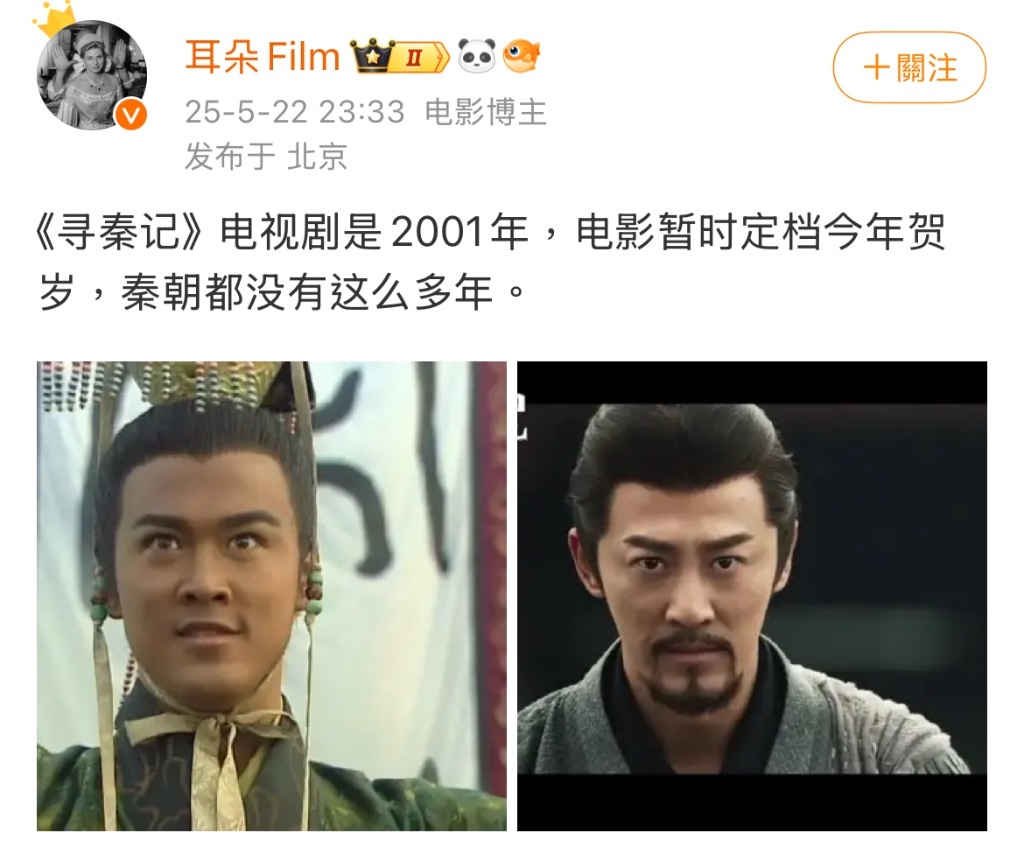This screenshot has width=1024, height=861.
Task: Click the level II tag on badge
Action: pos(413,58)
